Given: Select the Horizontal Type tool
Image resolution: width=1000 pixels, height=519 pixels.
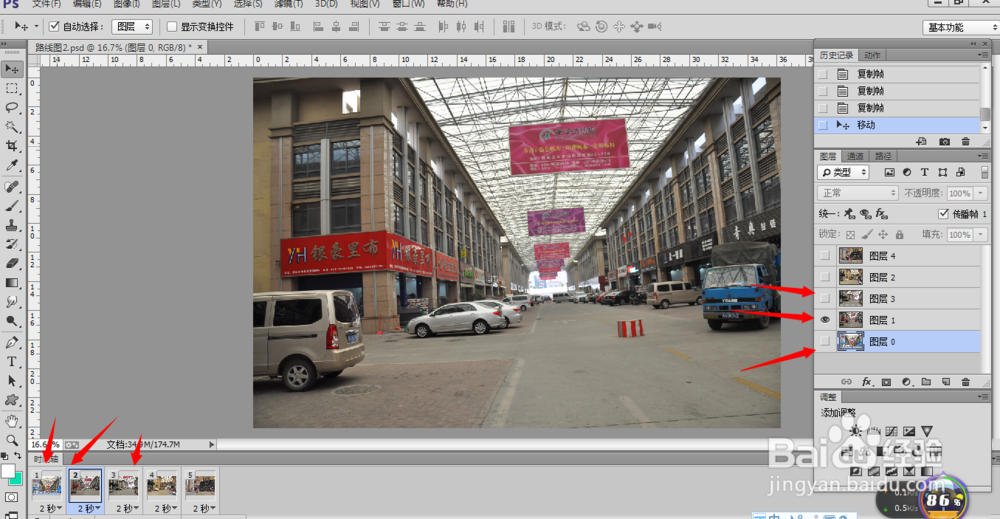Looking at the screenshot, I should click(11, 362).
